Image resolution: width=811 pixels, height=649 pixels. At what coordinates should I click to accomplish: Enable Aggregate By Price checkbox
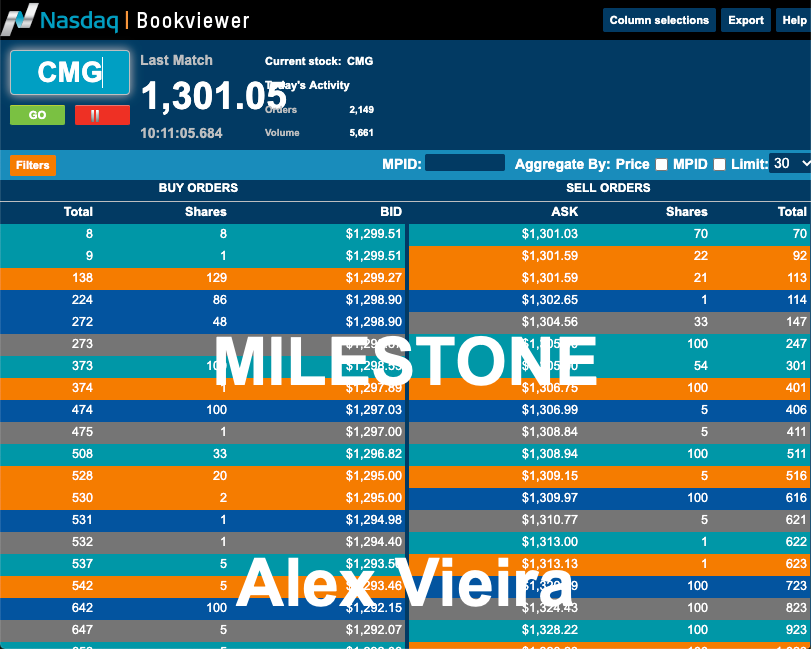661,164
